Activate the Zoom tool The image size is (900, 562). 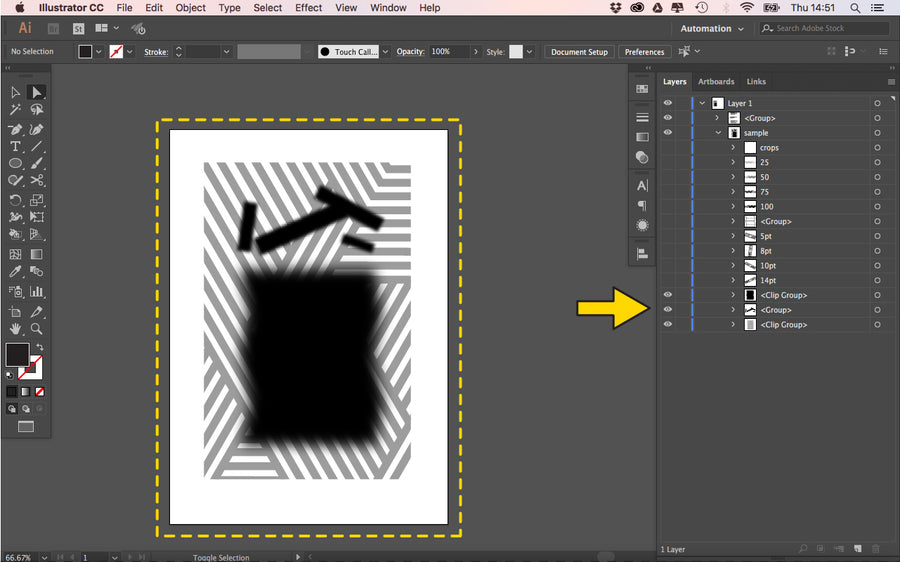pyautogui.click(x=36, y=328)
